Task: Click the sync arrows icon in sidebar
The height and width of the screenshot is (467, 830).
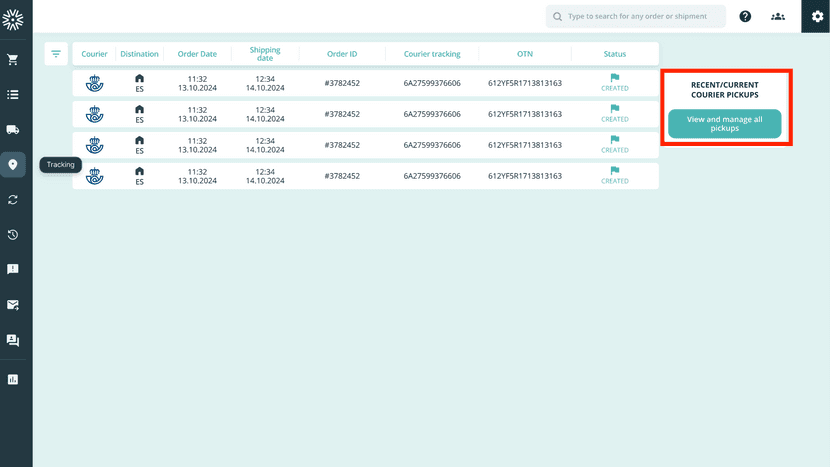Action: pos(13,200)
